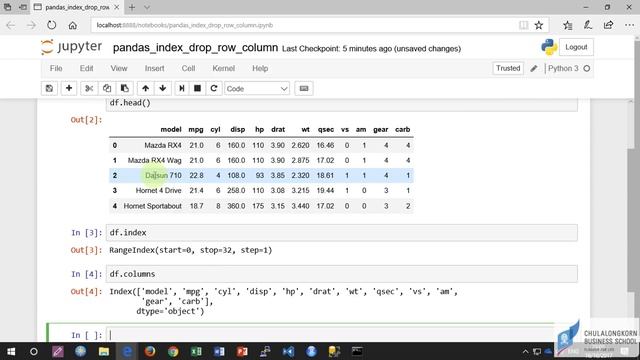Click into the df.index input cell
This screenshot has height=360, width=640.
click(341, 233)
